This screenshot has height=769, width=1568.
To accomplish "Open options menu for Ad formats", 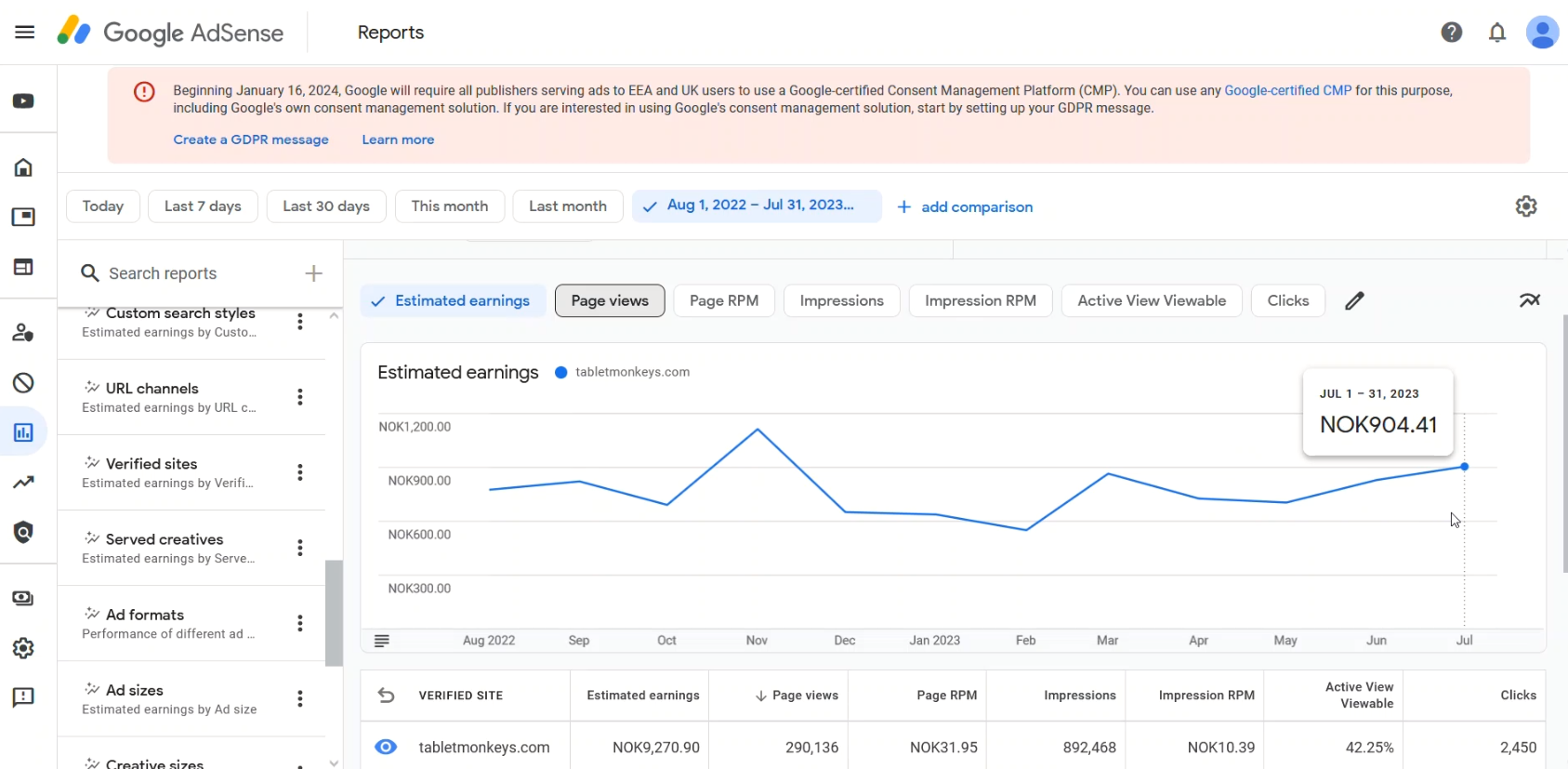I will (299, 623).
